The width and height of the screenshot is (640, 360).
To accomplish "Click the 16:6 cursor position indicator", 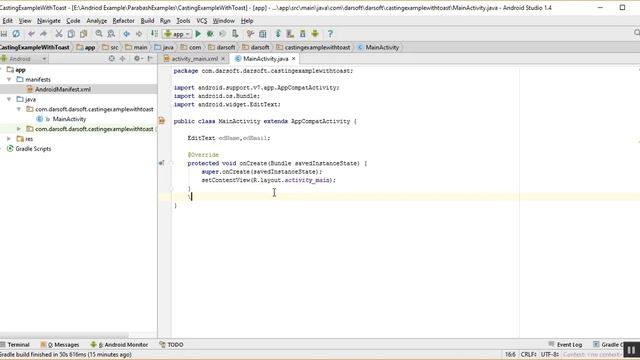I will (x=510, y=354).
